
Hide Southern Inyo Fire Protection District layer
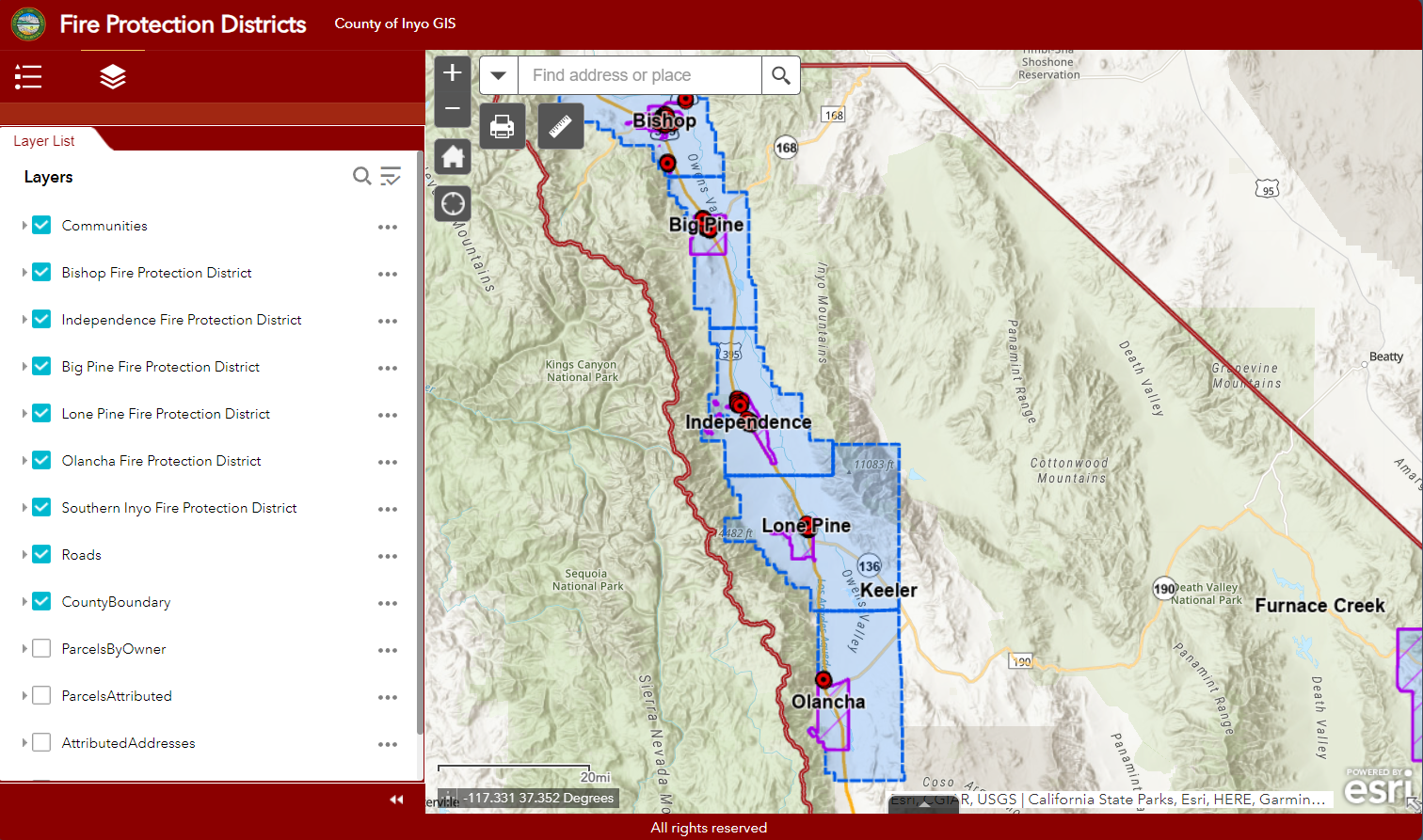pyautogui.click(x=41, y=507)
